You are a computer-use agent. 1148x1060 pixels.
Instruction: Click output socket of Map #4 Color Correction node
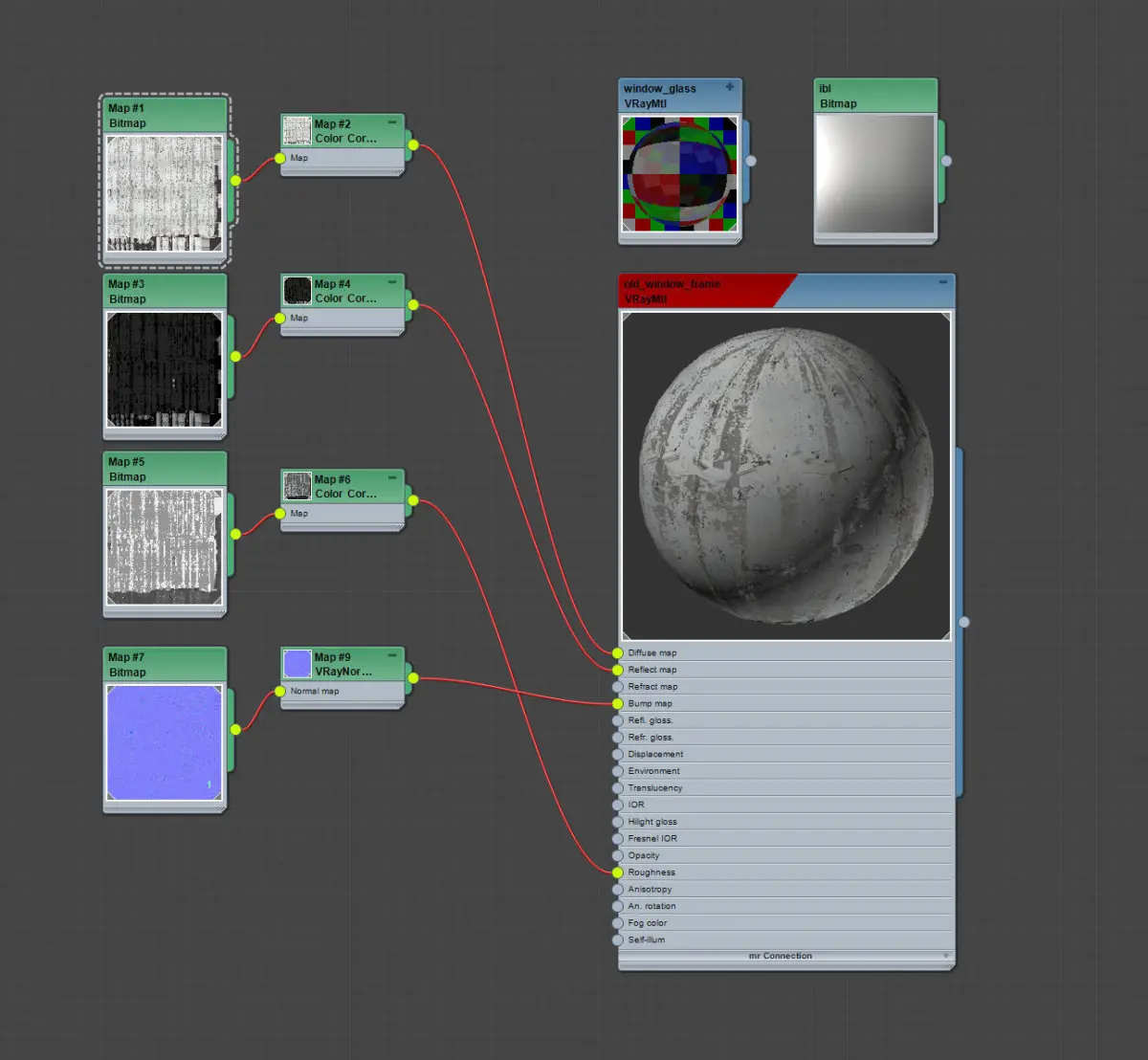tap(413, 305)
